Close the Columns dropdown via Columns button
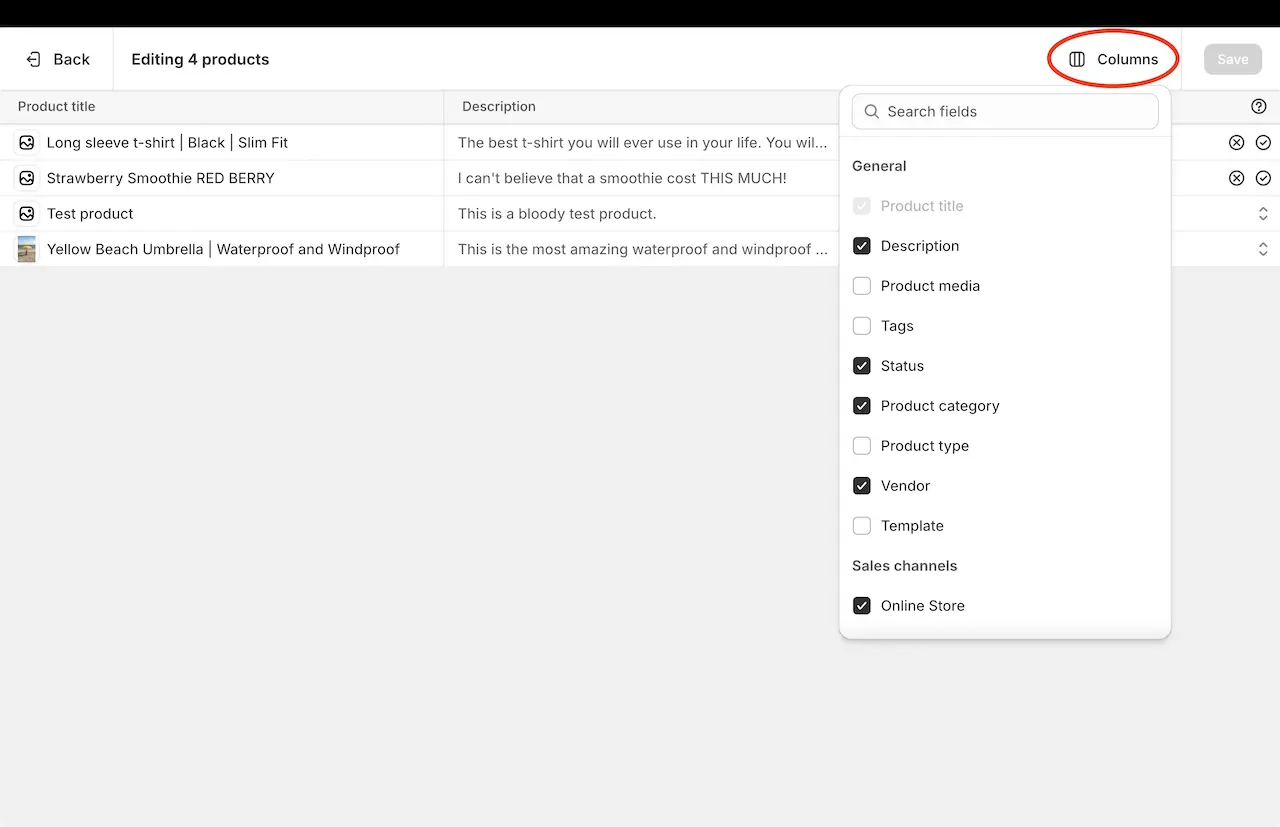Viewport: 1280px width, 827px height. click(1113, 59)
